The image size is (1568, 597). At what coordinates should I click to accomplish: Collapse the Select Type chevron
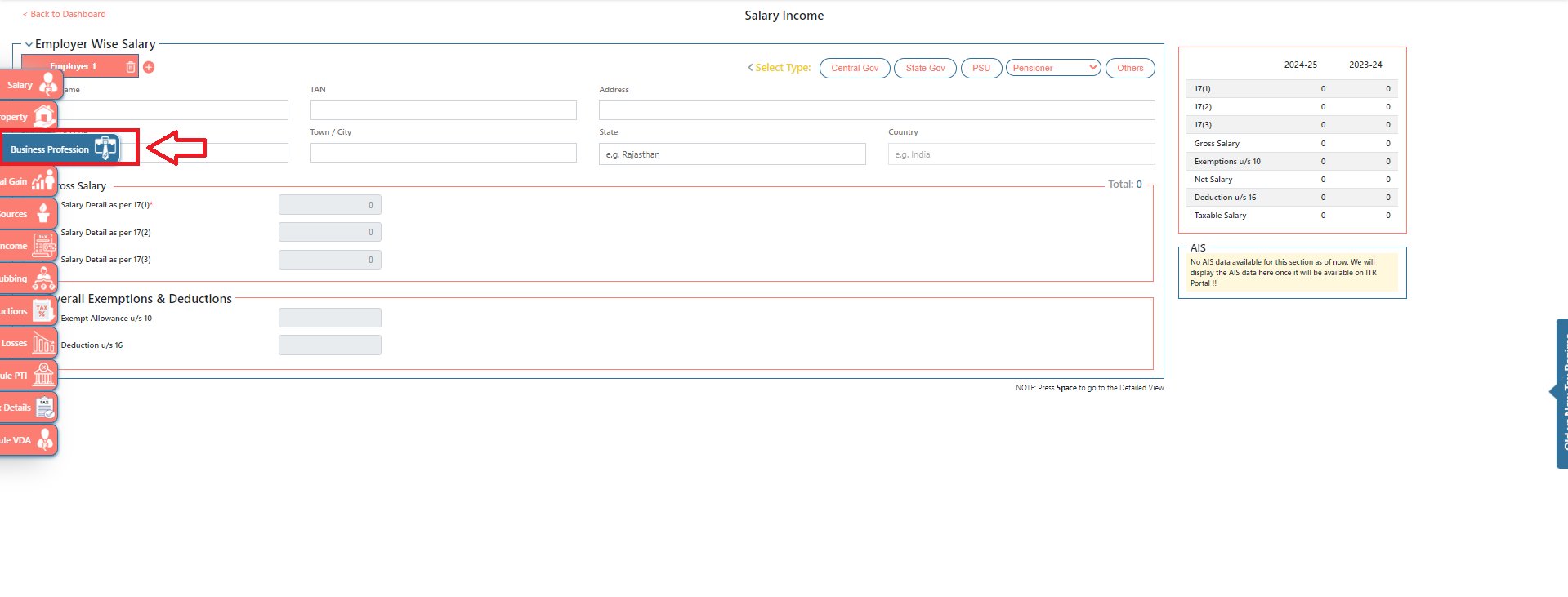coord(750,68)
